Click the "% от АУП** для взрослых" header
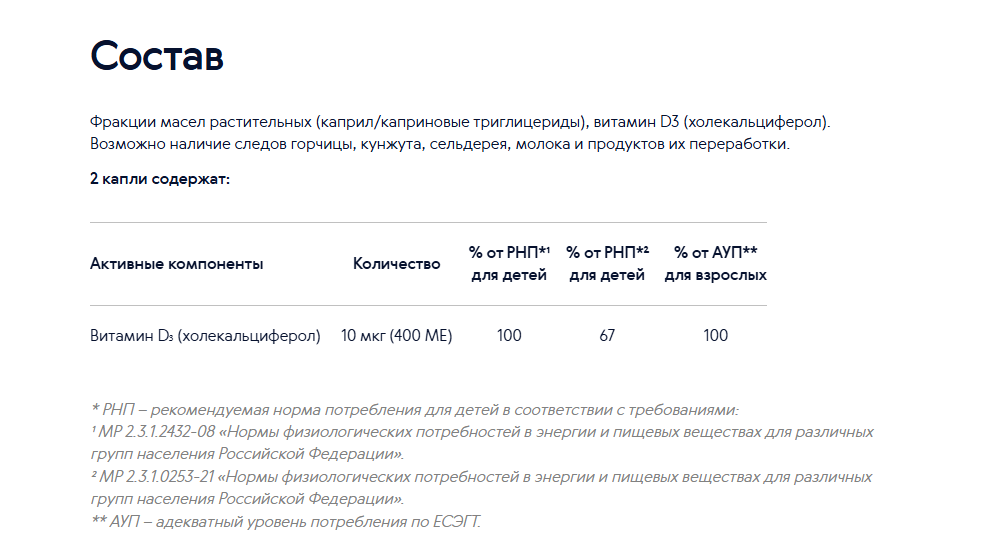Viewport: 984px width, 560px height. tap(715, 264)
